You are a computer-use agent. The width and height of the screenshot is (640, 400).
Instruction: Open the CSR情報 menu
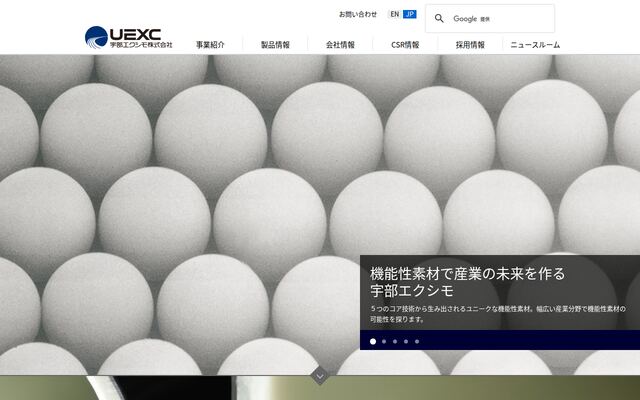[x=405, y=45]
